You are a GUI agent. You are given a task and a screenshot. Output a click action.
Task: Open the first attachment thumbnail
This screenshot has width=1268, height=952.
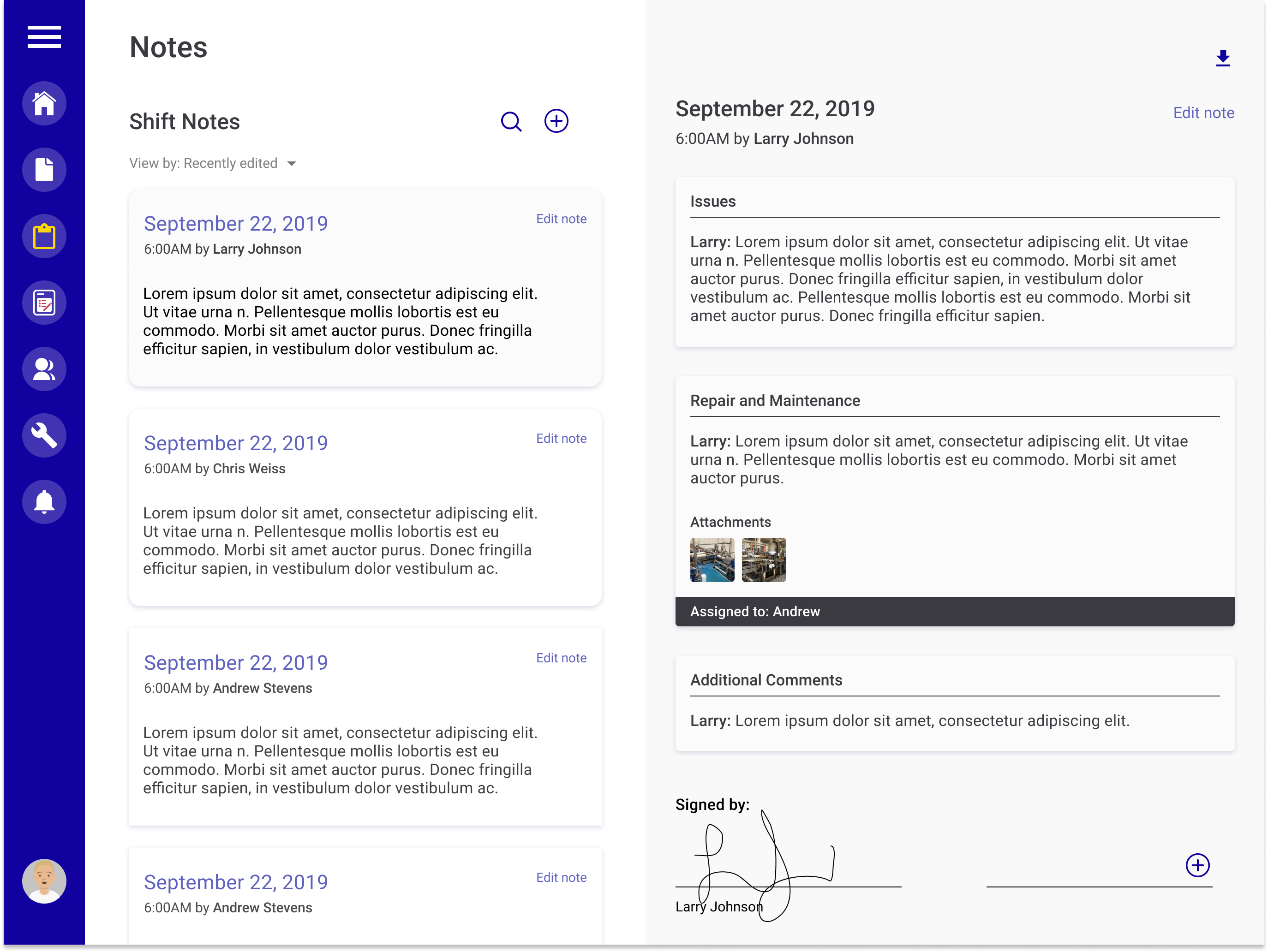pos(712,560)
